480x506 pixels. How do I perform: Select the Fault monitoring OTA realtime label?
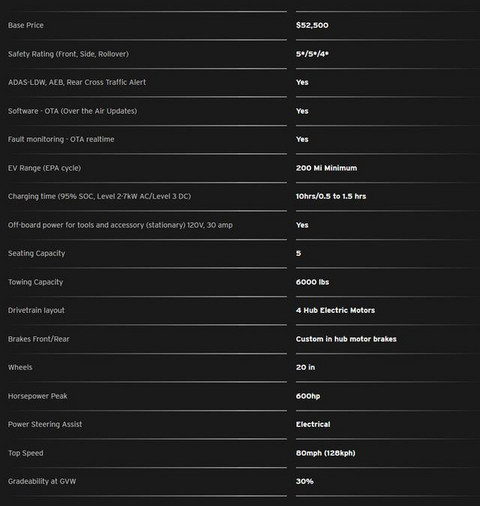61,139
